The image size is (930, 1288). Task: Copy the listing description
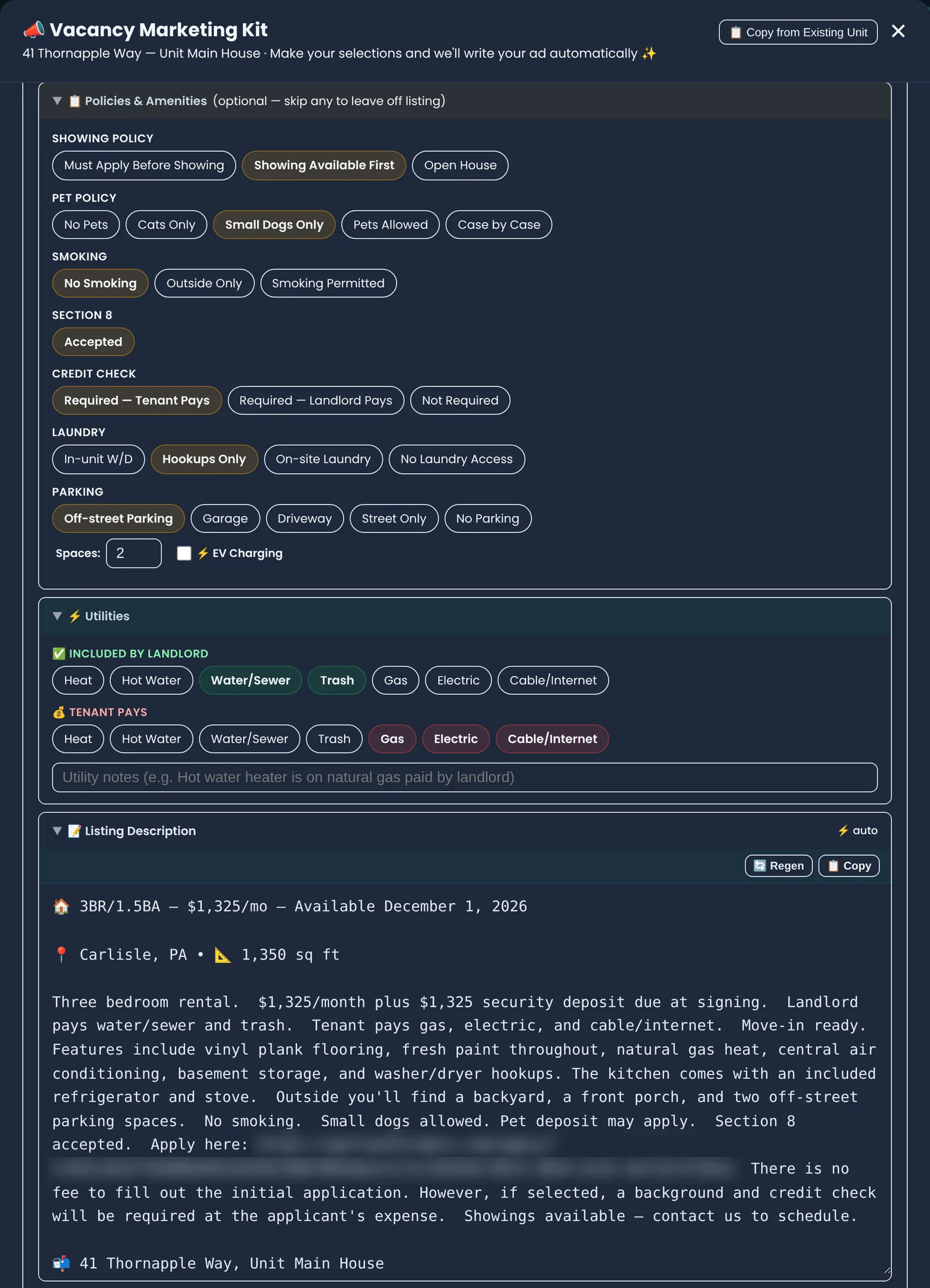point(849,866)
